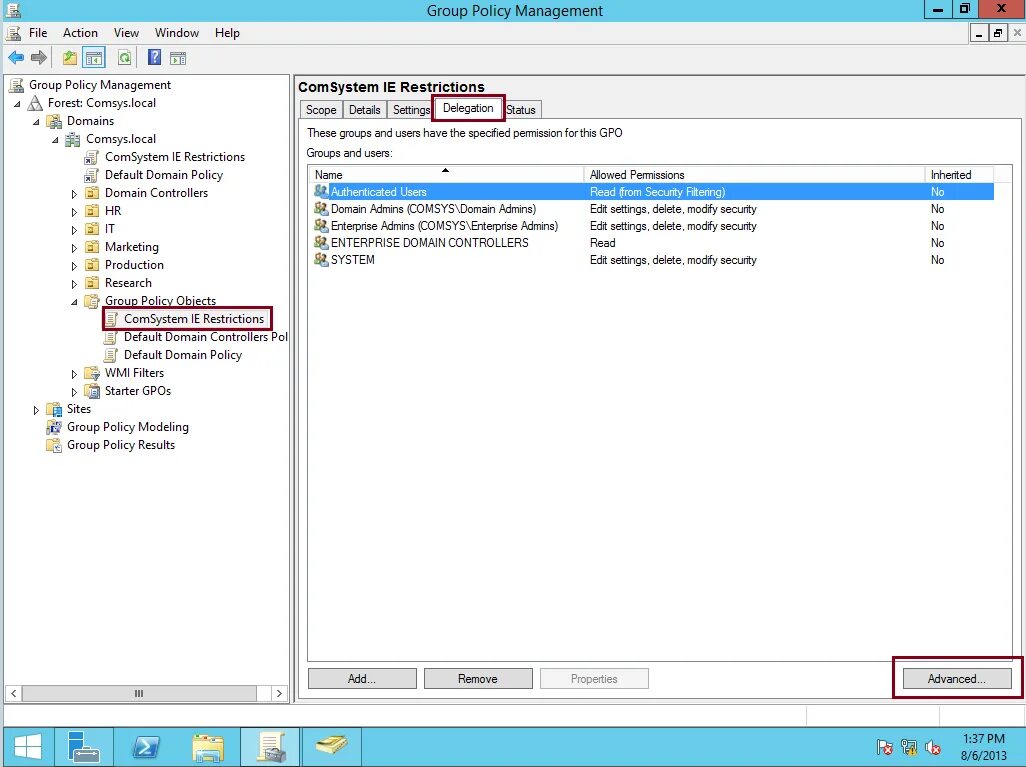1026x767 pixels.
Task: Click tree pane scroll left arrow
Action: (x=14, y=693)
